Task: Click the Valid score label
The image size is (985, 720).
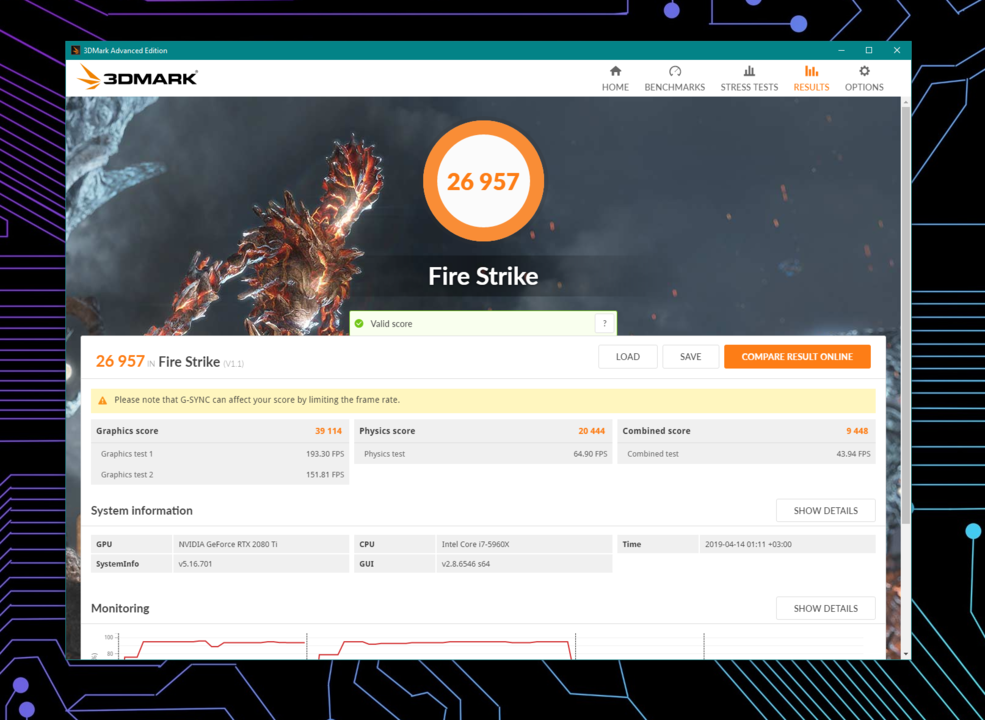Action: coord(391,324)
